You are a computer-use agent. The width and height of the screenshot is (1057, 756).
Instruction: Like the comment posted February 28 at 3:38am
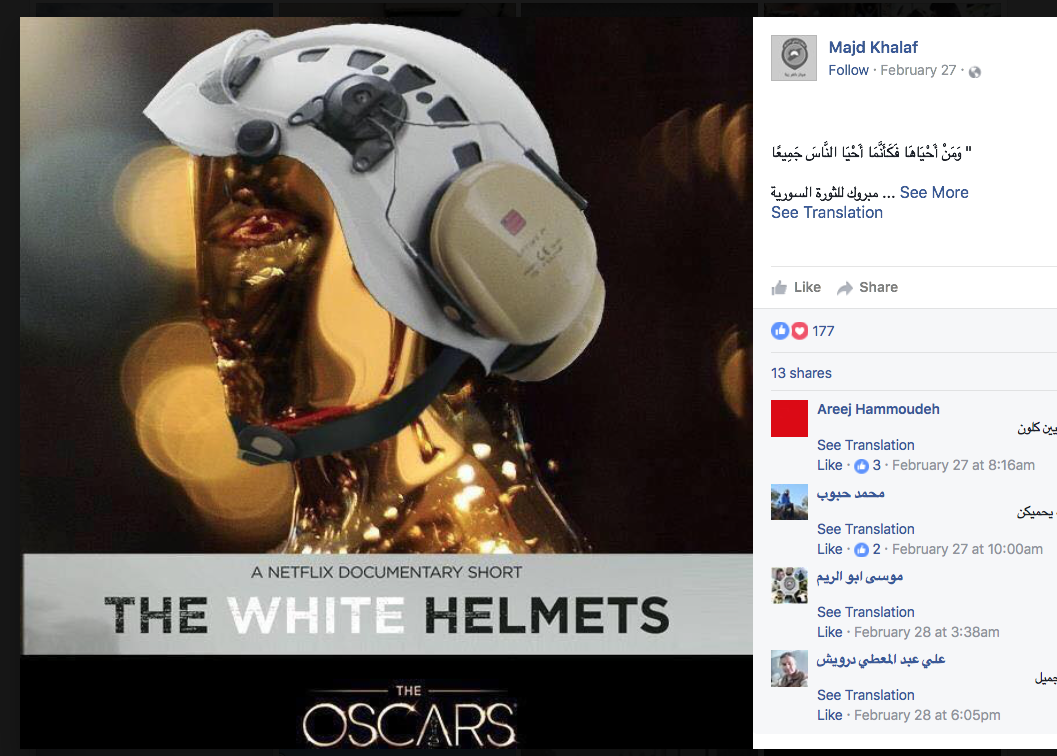(x=829, y=632)
